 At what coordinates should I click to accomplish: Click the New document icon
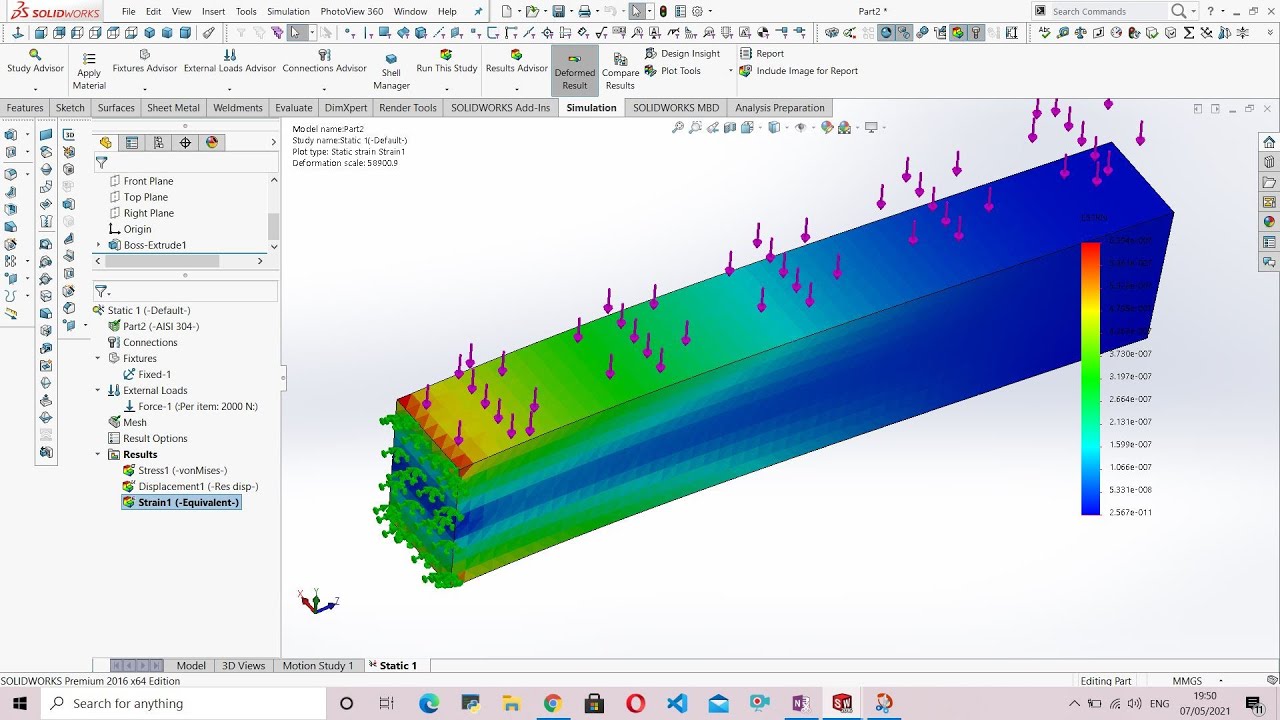coord(507,12)
